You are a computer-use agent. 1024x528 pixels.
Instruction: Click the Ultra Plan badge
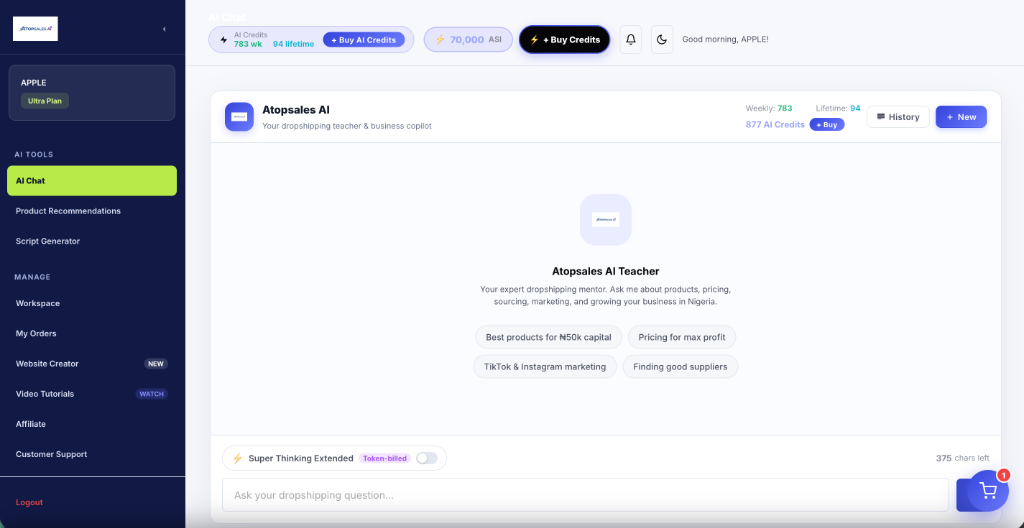44,101
